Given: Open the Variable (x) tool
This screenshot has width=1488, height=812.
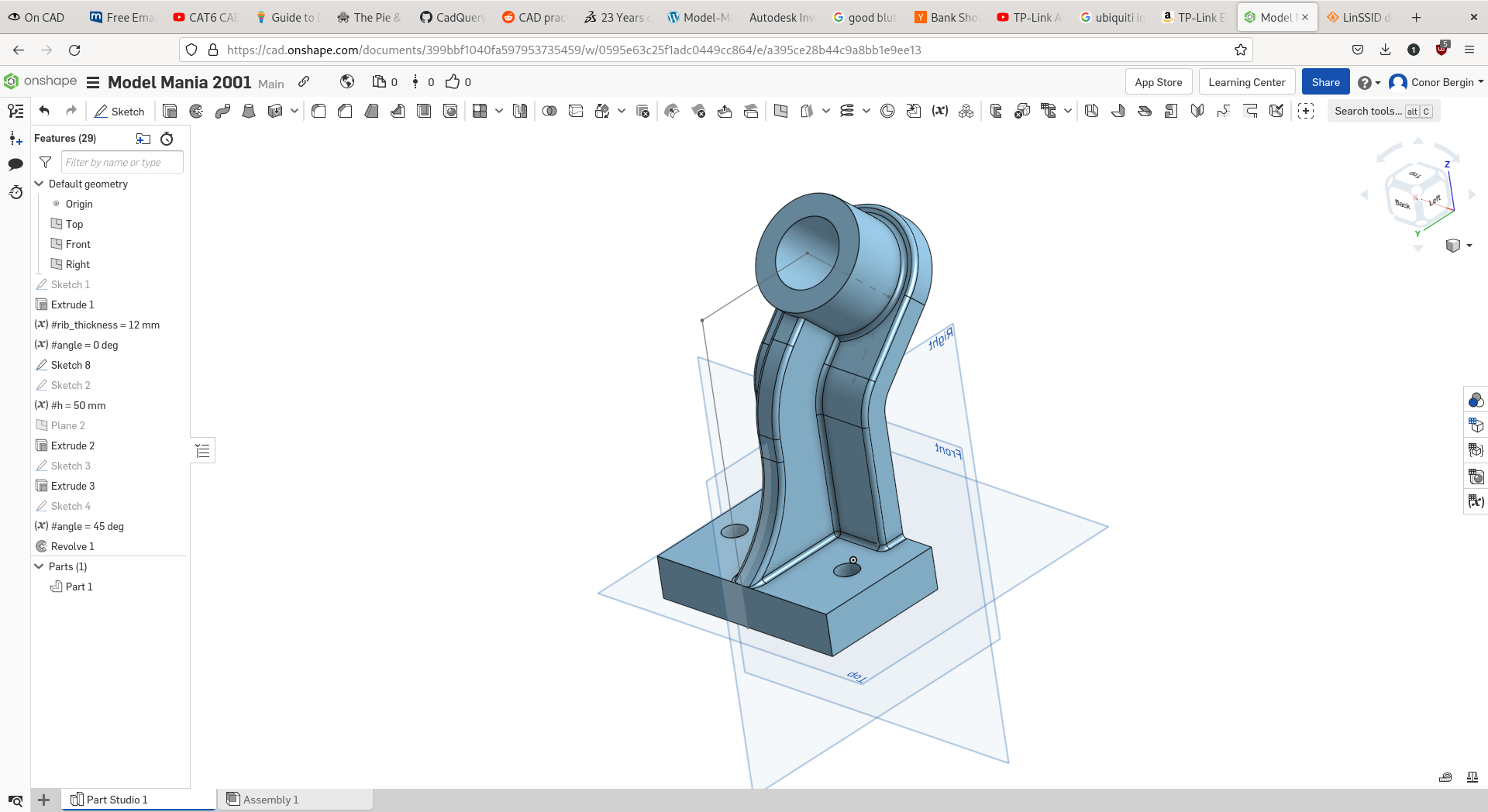Looking at the screenshot, I should (x=940, y=112).
